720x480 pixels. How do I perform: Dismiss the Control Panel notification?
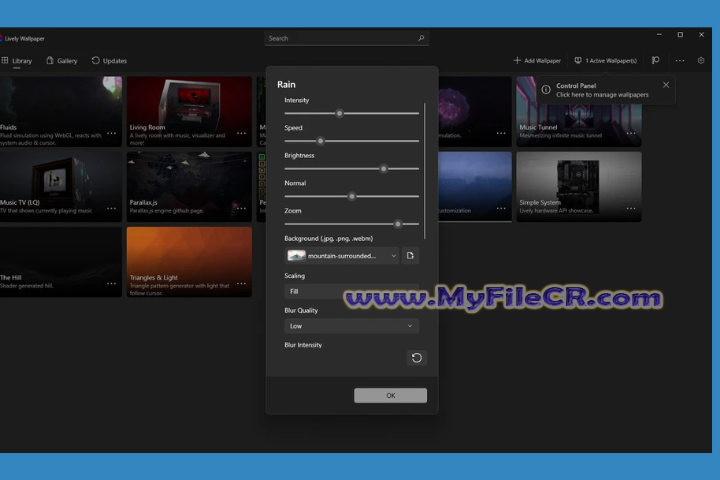(666, 85)
